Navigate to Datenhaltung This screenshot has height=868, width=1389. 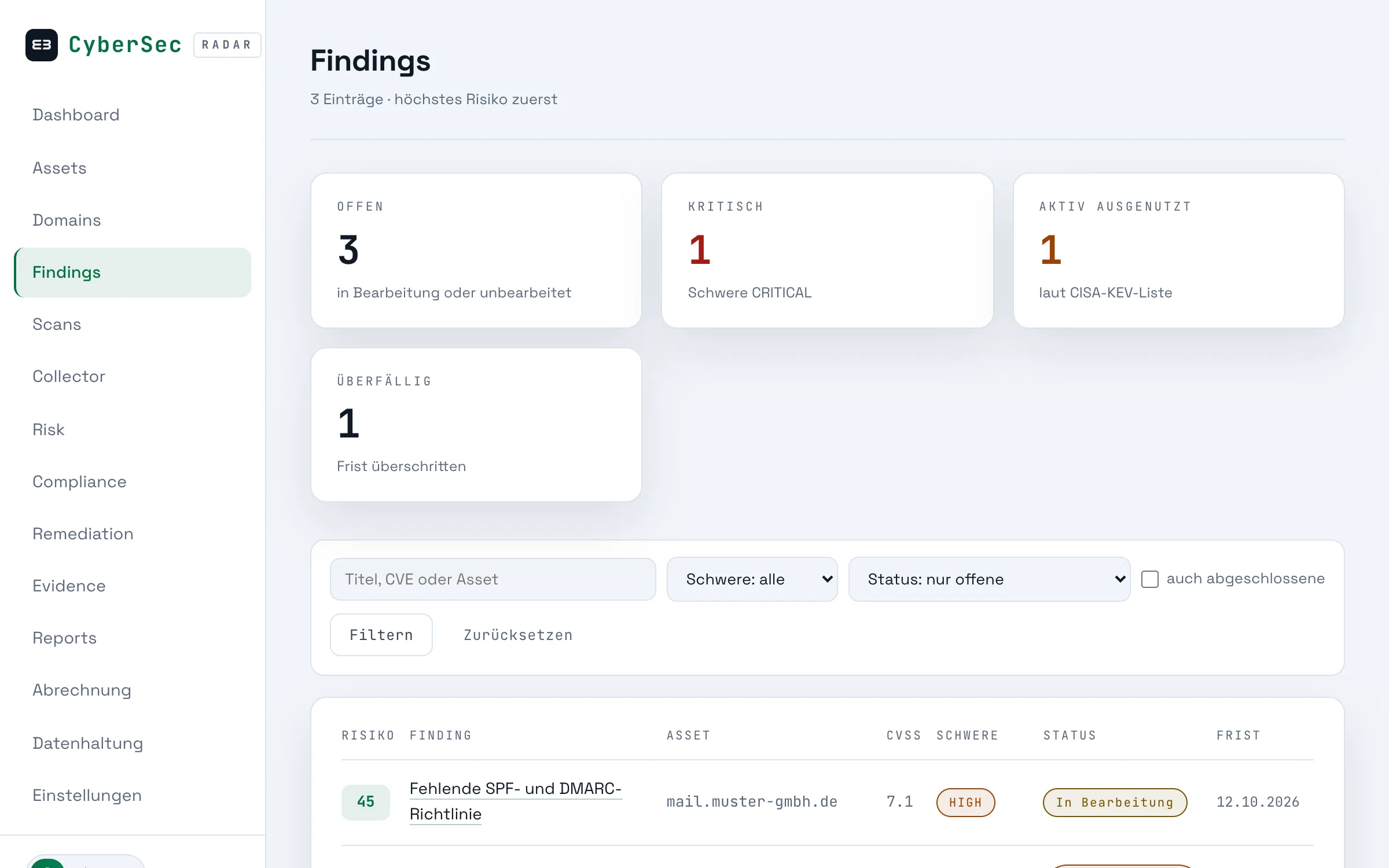[x=87, y=743]
